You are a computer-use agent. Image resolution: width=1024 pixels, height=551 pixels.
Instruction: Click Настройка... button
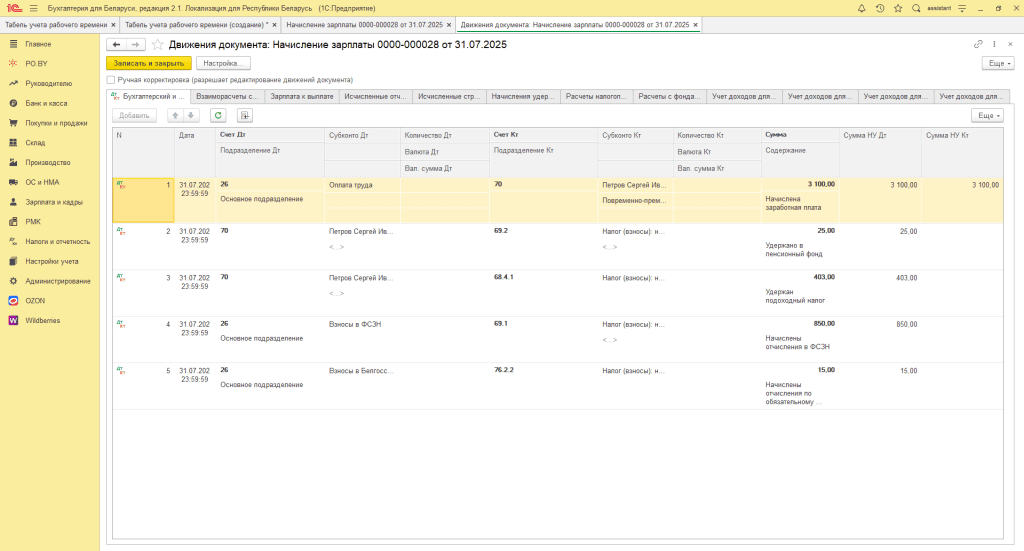tap(223, 63)
